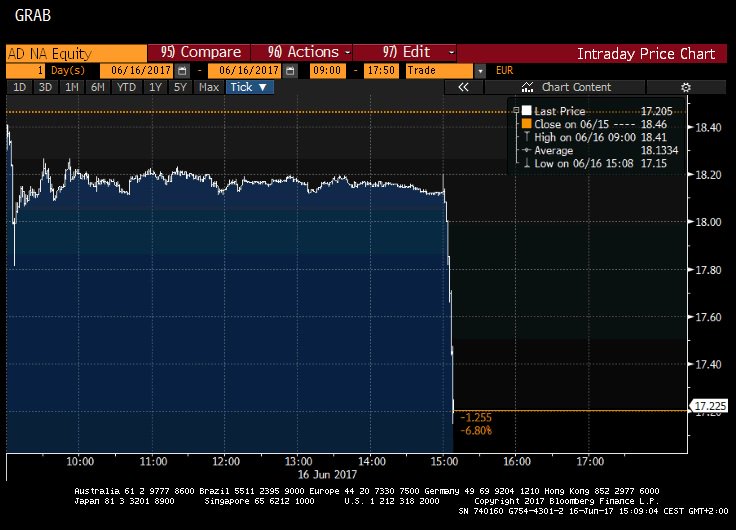Click the white Last Price swatch
The height and width of the screenshot is (530, 736).
pyautogui.click(x=526, y=111)
